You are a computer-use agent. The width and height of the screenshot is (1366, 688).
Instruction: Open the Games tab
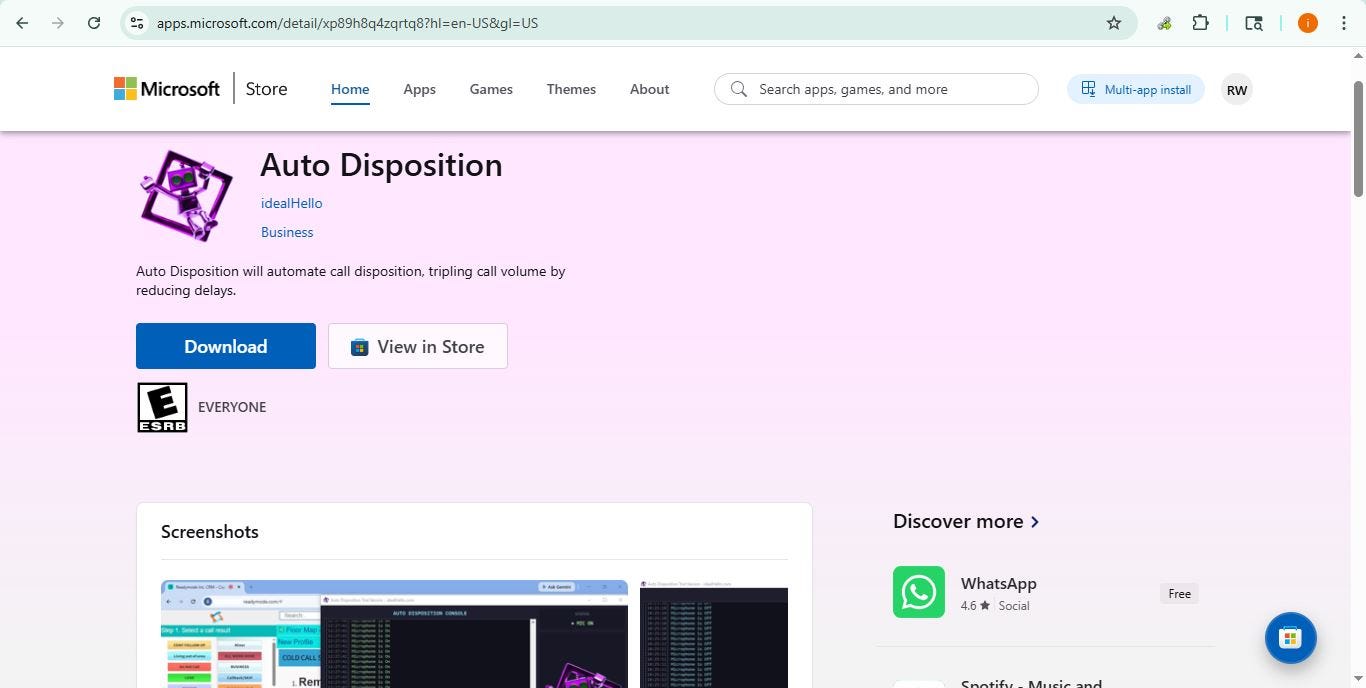[491, 89]
